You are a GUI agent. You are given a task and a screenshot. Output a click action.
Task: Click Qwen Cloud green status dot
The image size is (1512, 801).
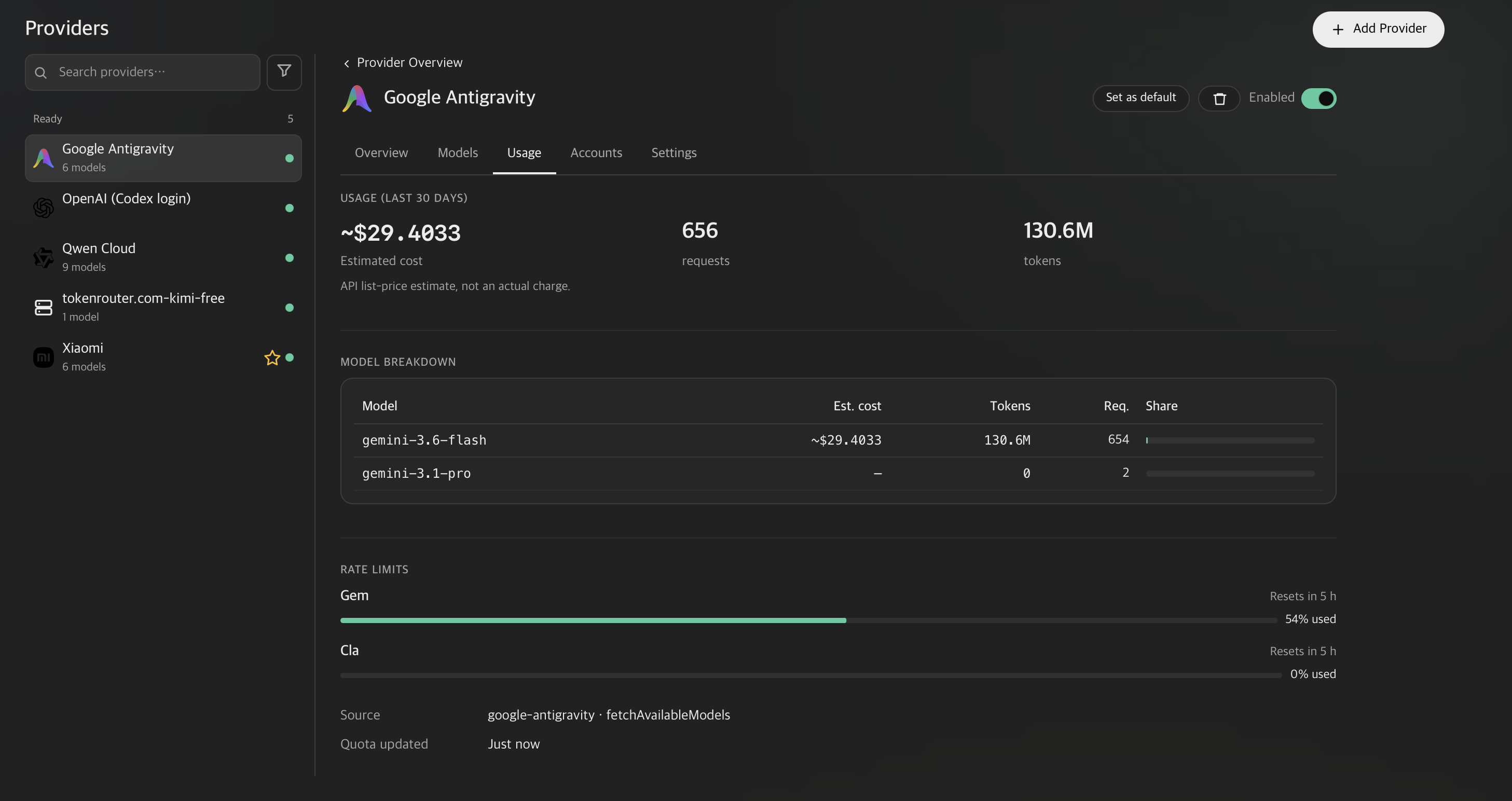click(x=290, y=258)
